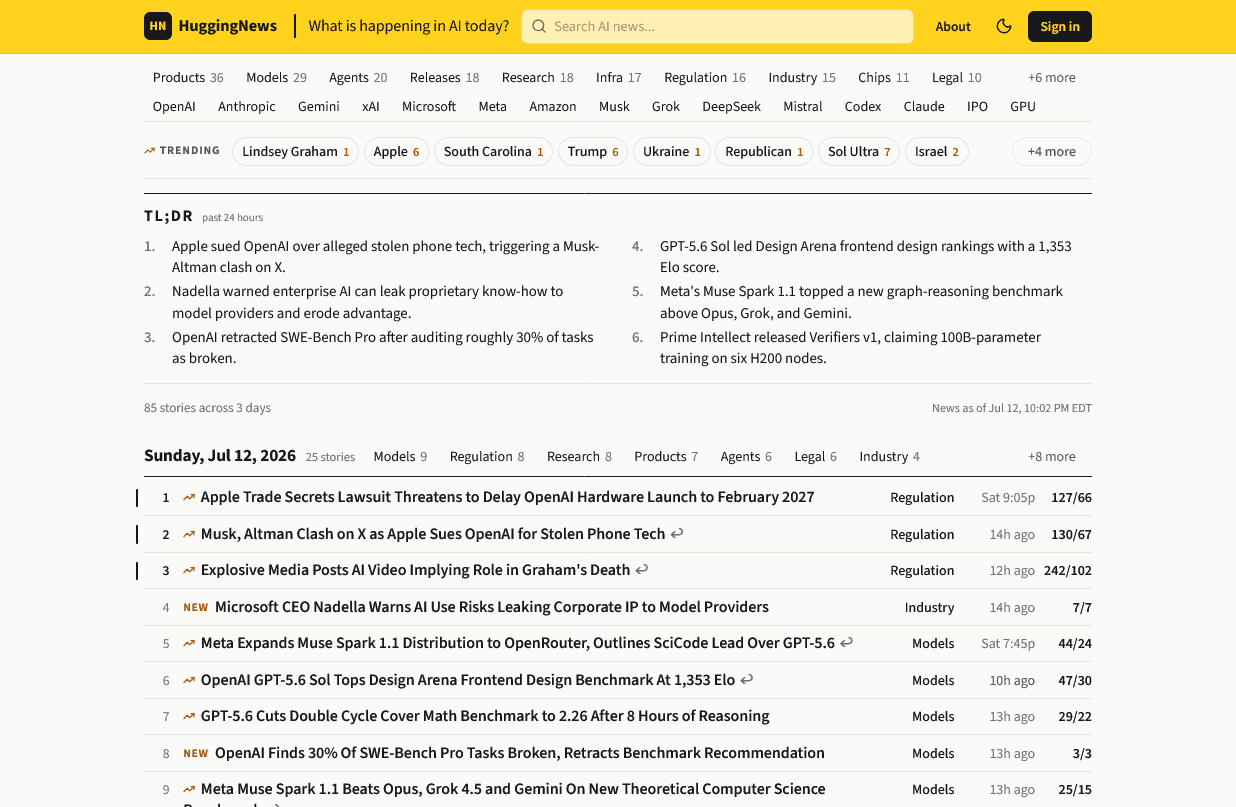The image size is (1236, 807).
Task: Filter by Microsoft tag
Action: tap(429, 106)
